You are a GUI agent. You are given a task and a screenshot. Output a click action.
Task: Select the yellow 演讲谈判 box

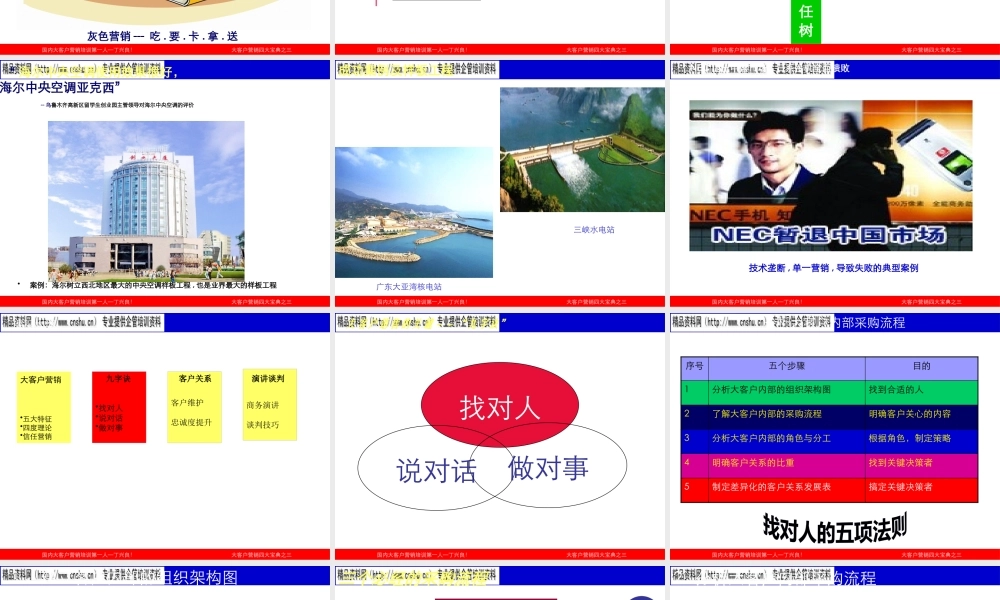(x=270, y=405)
